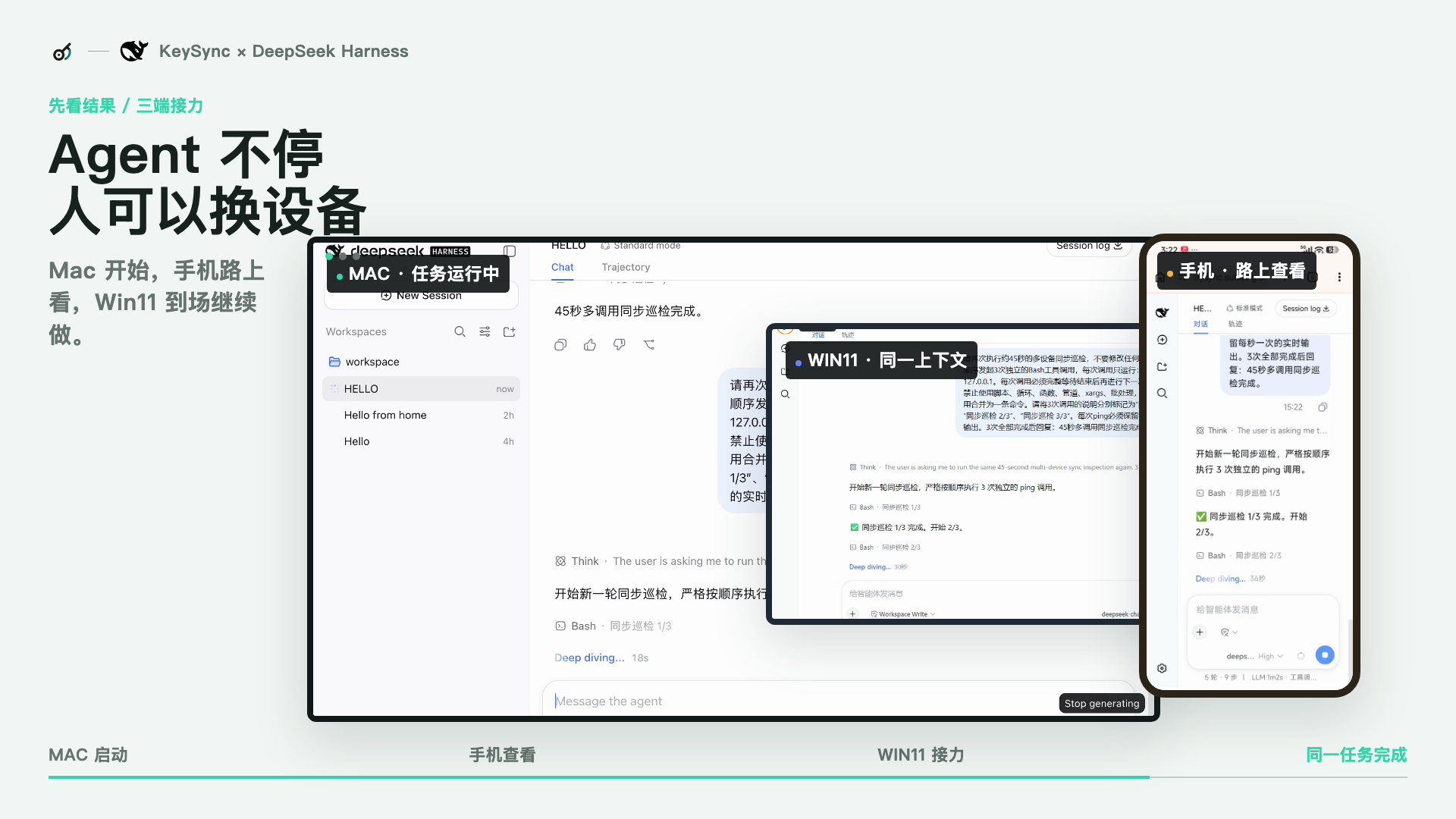This screenshot has width=1456, height=819.
Task: Toggle the sidebar collapse icon in Mac window
Action: pos(510,251)
